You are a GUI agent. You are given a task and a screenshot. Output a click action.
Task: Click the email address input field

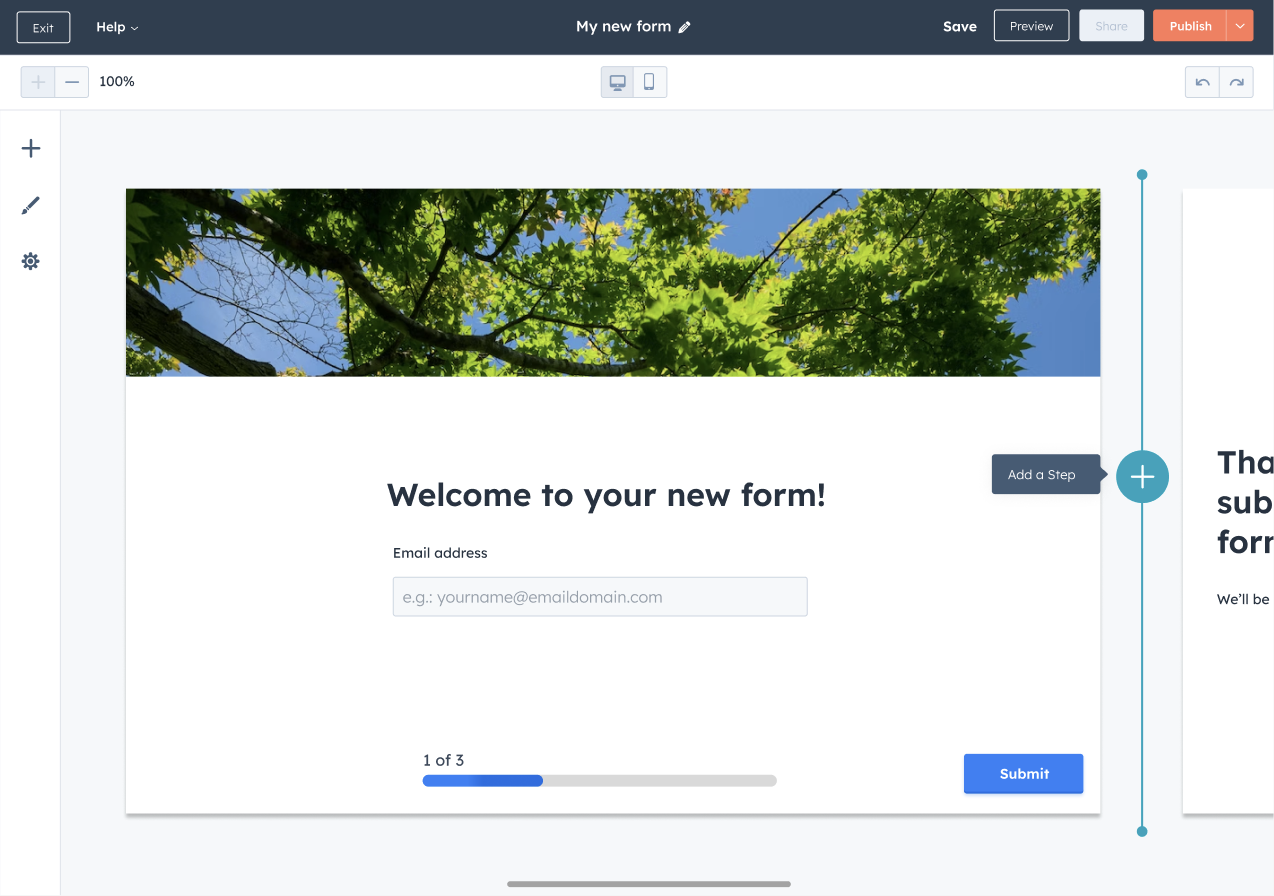point(600,596)
